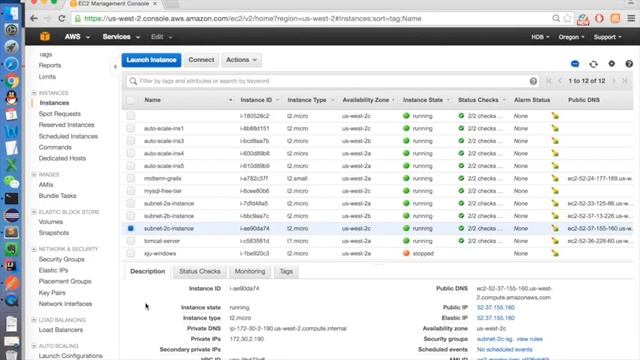Open the feedback chat bubble icon
640x360 pixels.
pos(575,64)
